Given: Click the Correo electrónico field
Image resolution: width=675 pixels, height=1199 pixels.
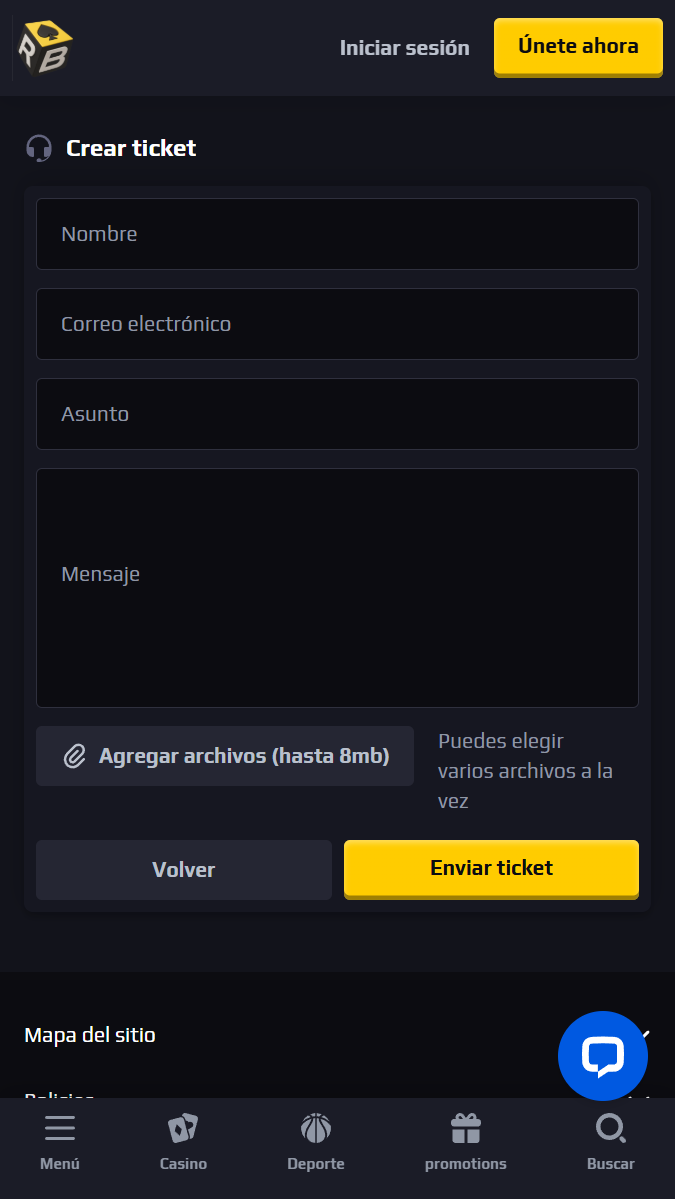Looking at the screenshot, I should coord(337,324).
